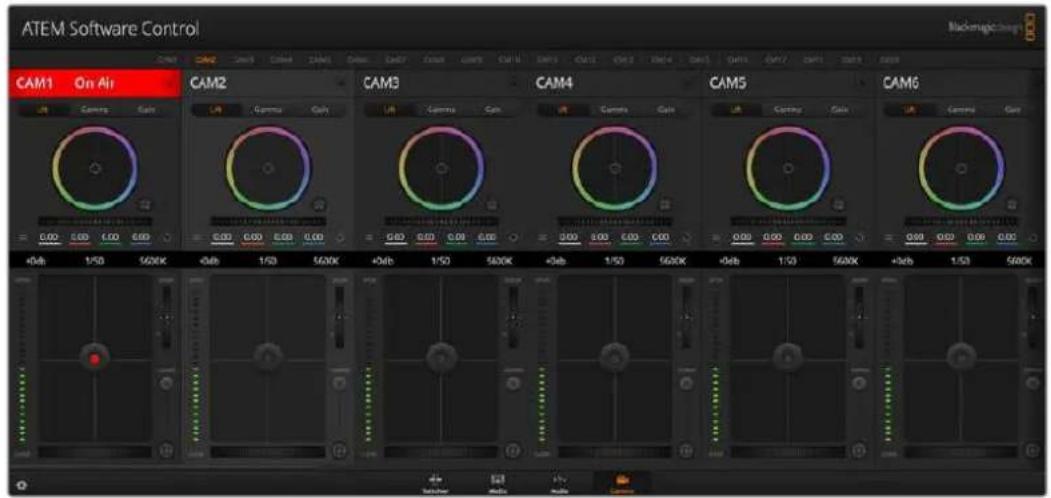Click CAM1 auto focus button at bottom
Viewport: 1051px width, 498px height.
(167, 451)
